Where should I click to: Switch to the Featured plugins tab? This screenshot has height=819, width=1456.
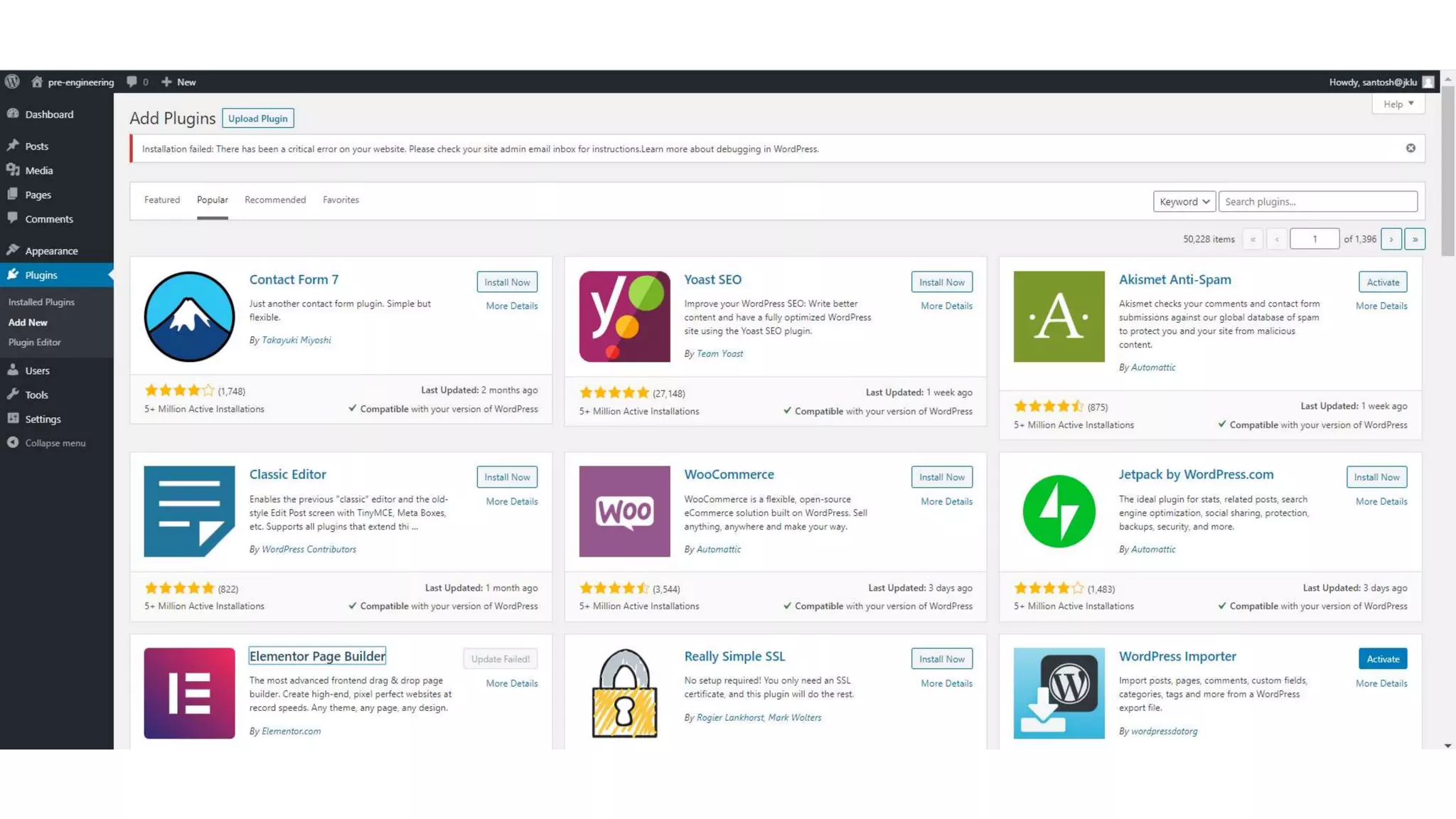pyautogui.click(x=162, y=200)
